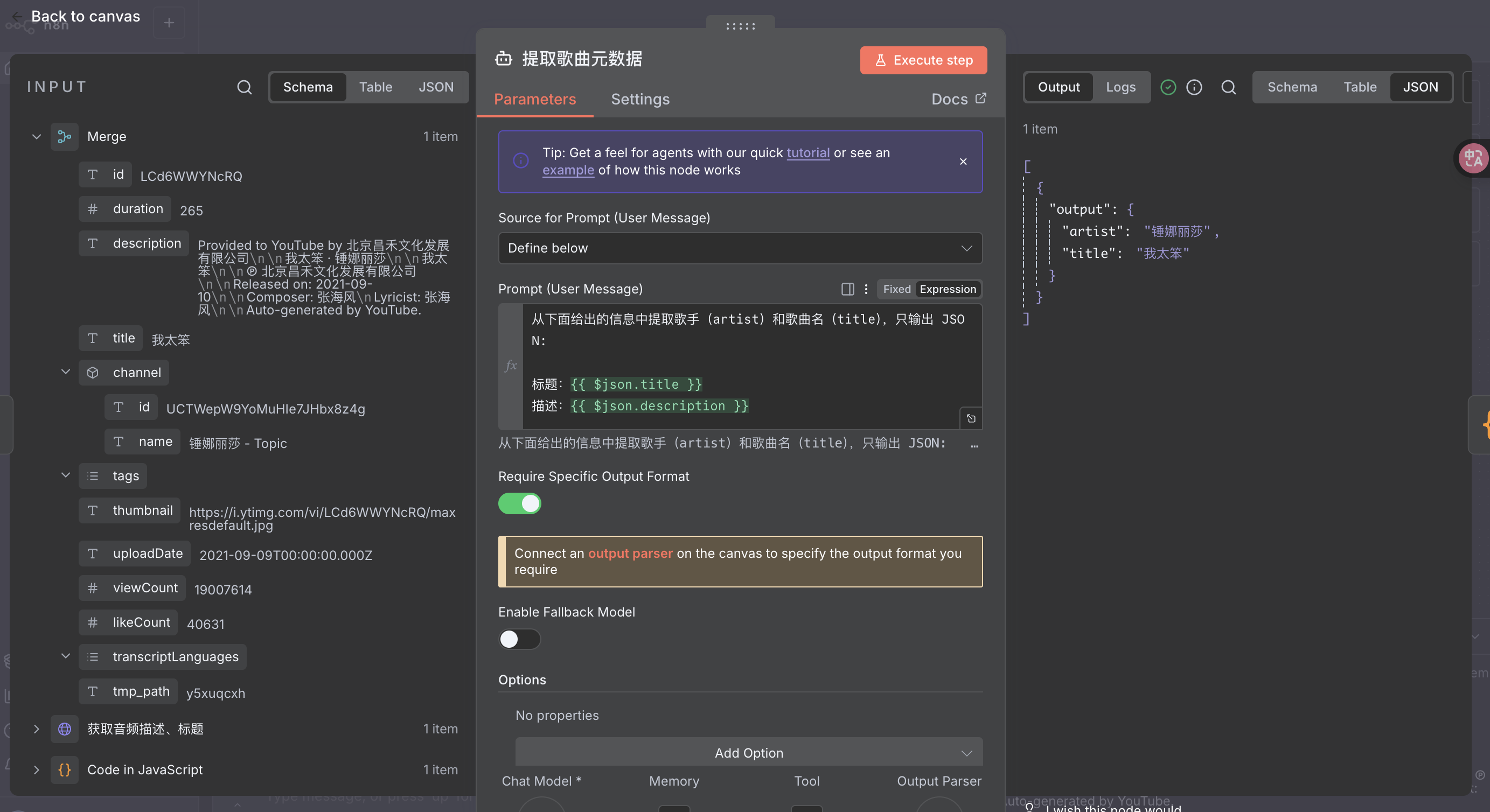
Task: Expand the Code in JavaScript node
Action: pyautogui.click(x=37, y=770)
